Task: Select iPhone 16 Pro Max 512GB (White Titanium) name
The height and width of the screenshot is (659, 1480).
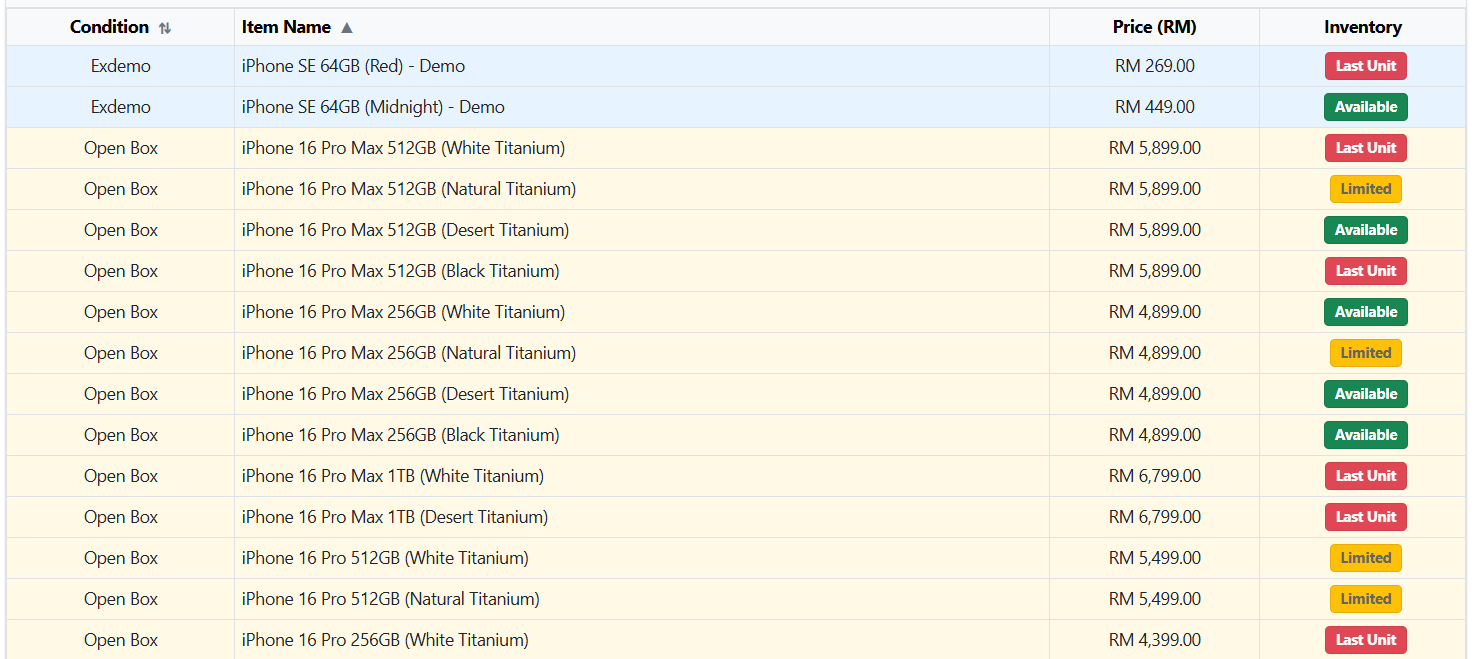Action: pyautogui.click(x=403, y=148)
